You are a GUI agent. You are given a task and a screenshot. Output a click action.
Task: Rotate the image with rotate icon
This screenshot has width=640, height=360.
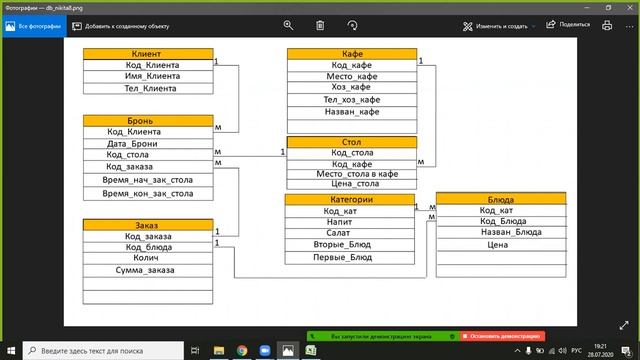click(352, 25)
